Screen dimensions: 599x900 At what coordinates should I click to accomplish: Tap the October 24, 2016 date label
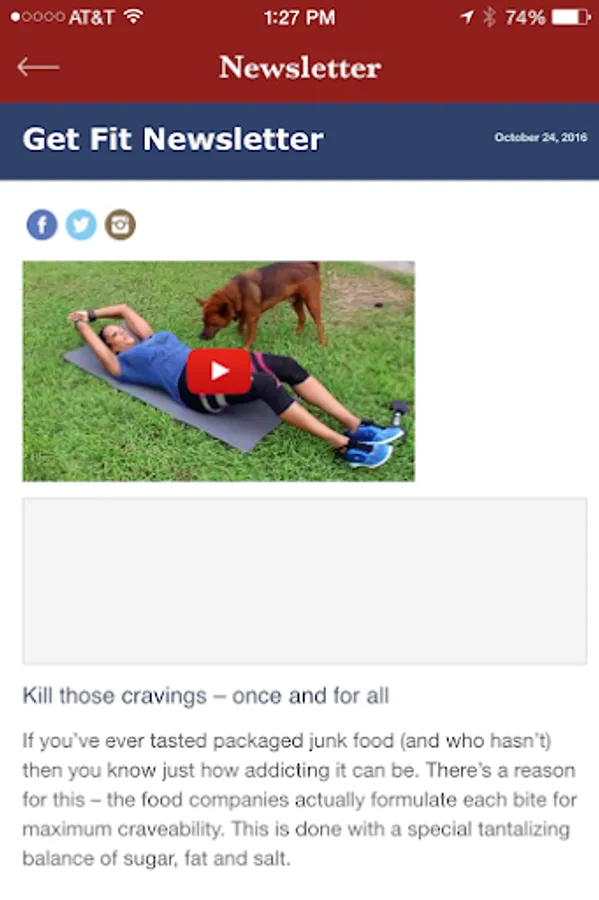(x=540, y=137)
